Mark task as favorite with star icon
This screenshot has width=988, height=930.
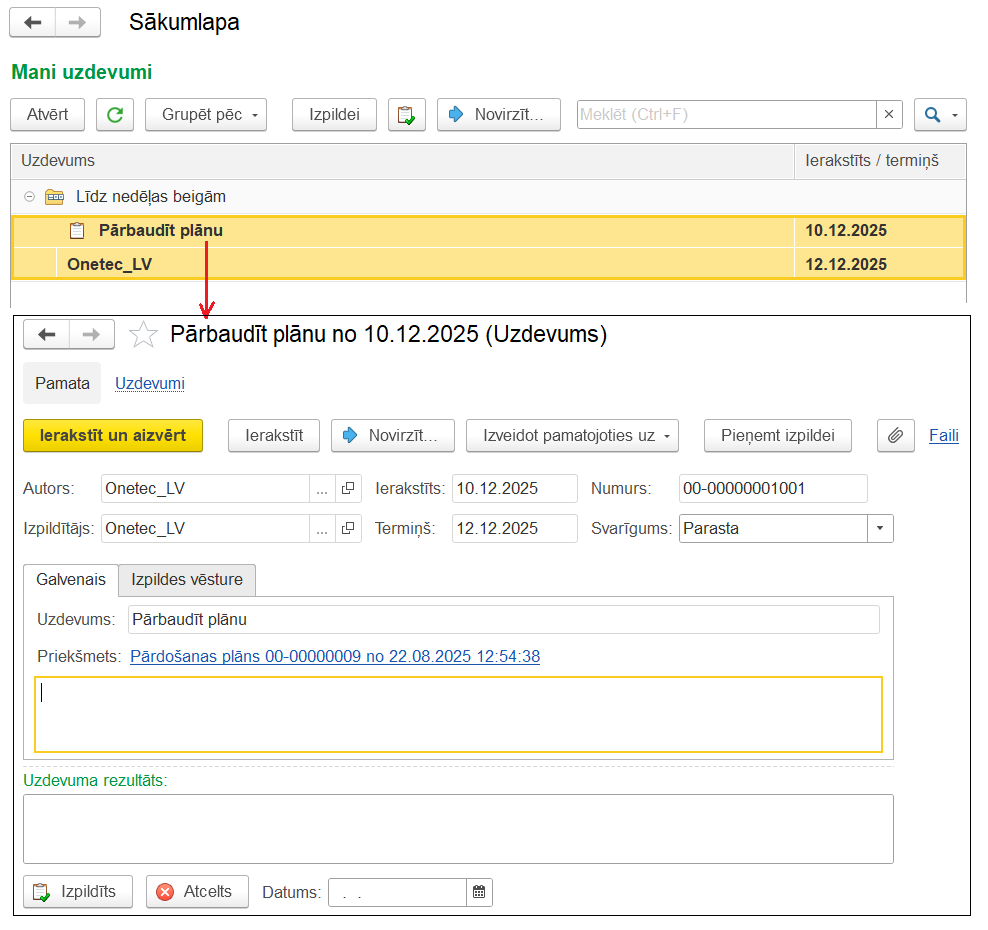[x=144, y=335]
